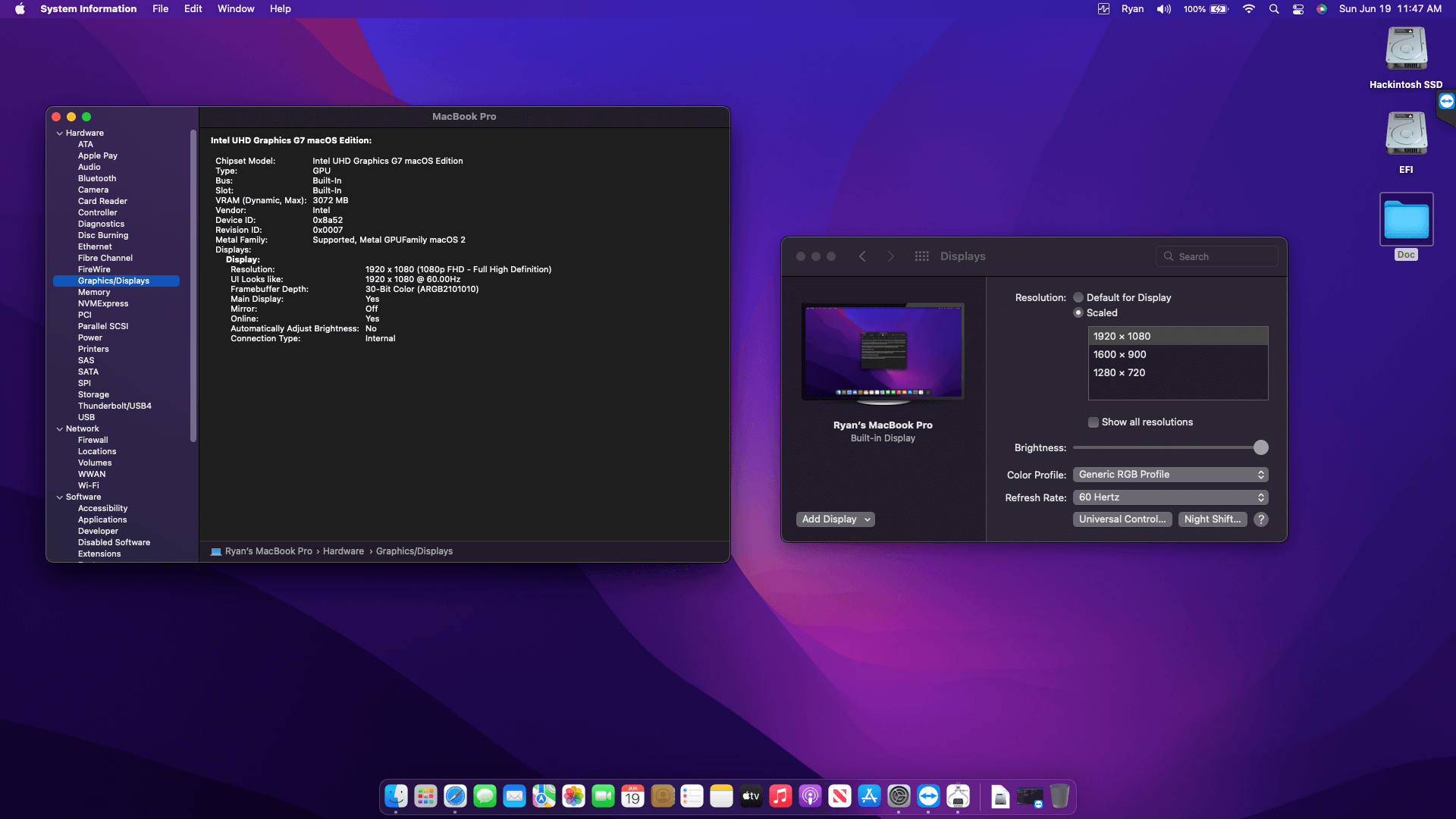Viewport: 1456px width, 819px height.
Task: Launch Safari from the dock
Action: pyautogui.click(x=455, y=796)
